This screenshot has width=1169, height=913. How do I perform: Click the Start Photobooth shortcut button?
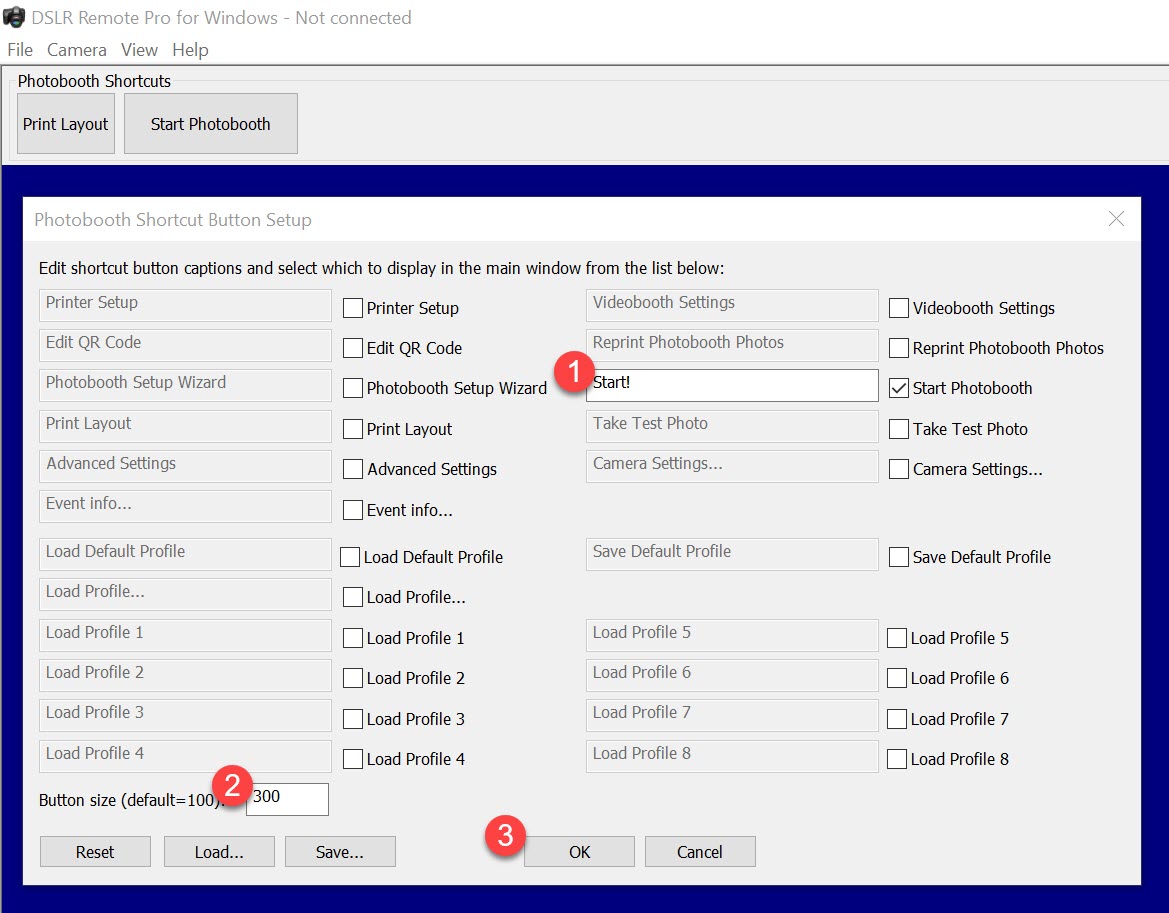pyautogui.click(x=211, y=124)
